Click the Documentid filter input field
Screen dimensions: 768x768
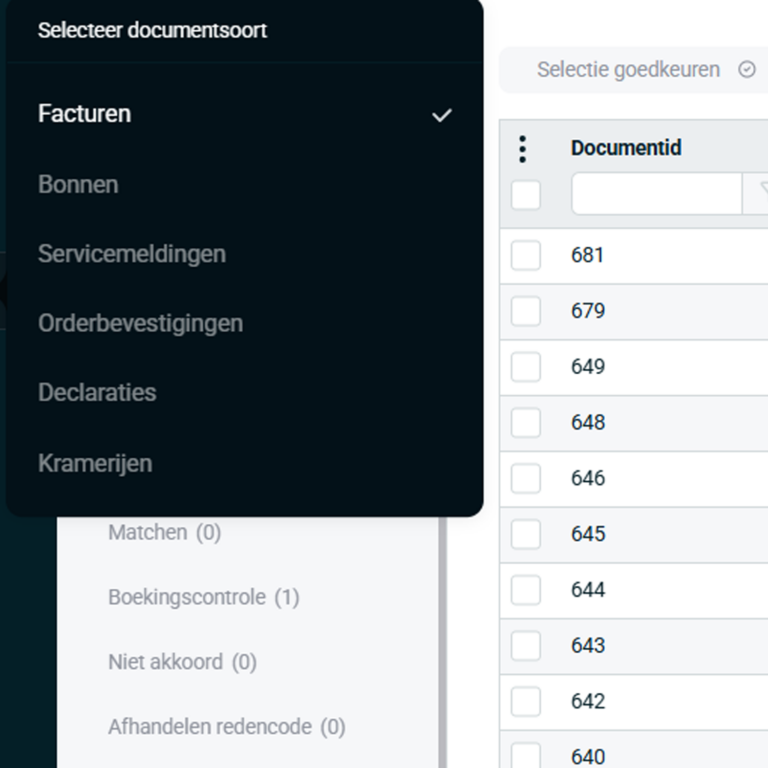point(656,194)
